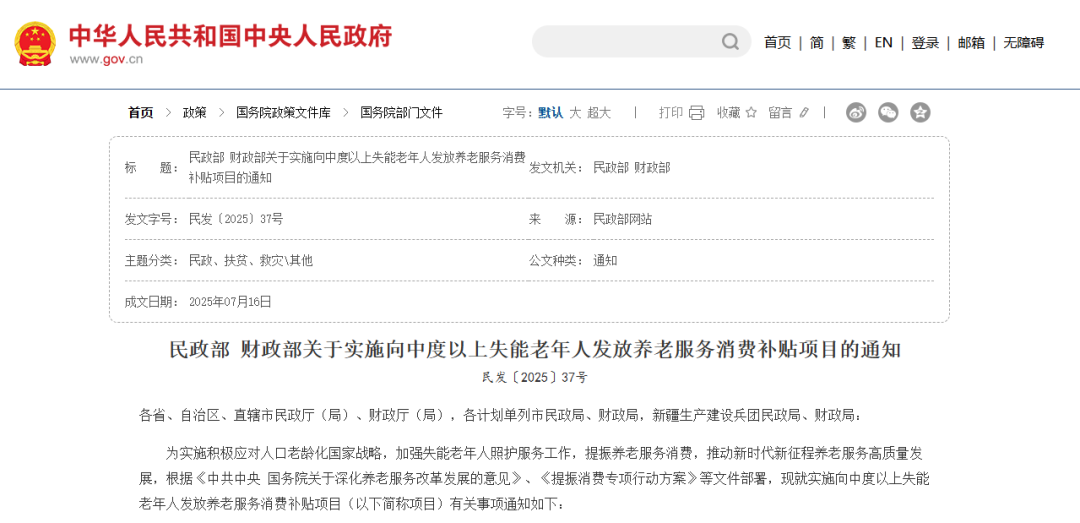Open the 登录 login link

(925, 42)
